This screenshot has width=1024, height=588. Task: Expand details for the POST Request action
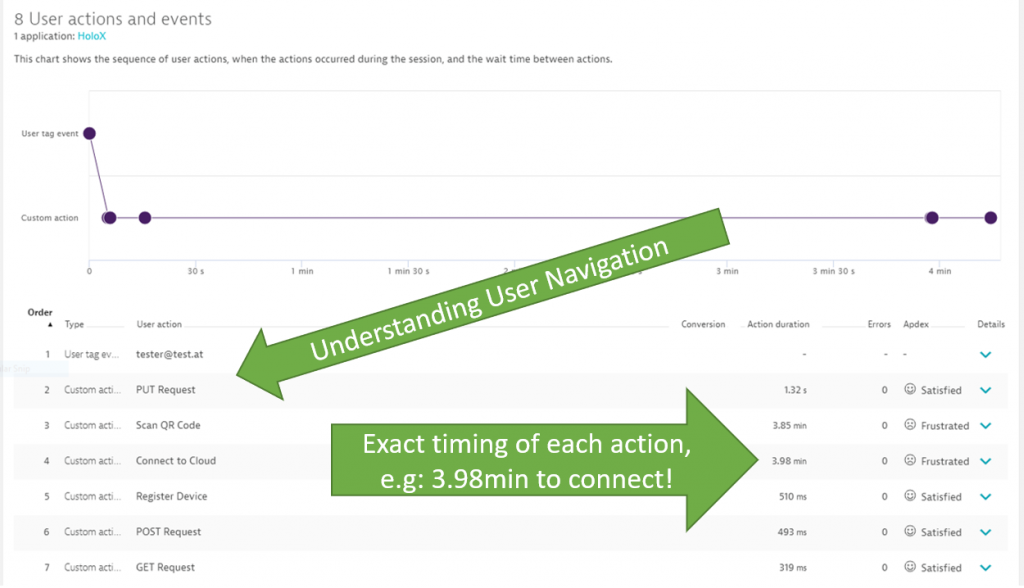985,532
